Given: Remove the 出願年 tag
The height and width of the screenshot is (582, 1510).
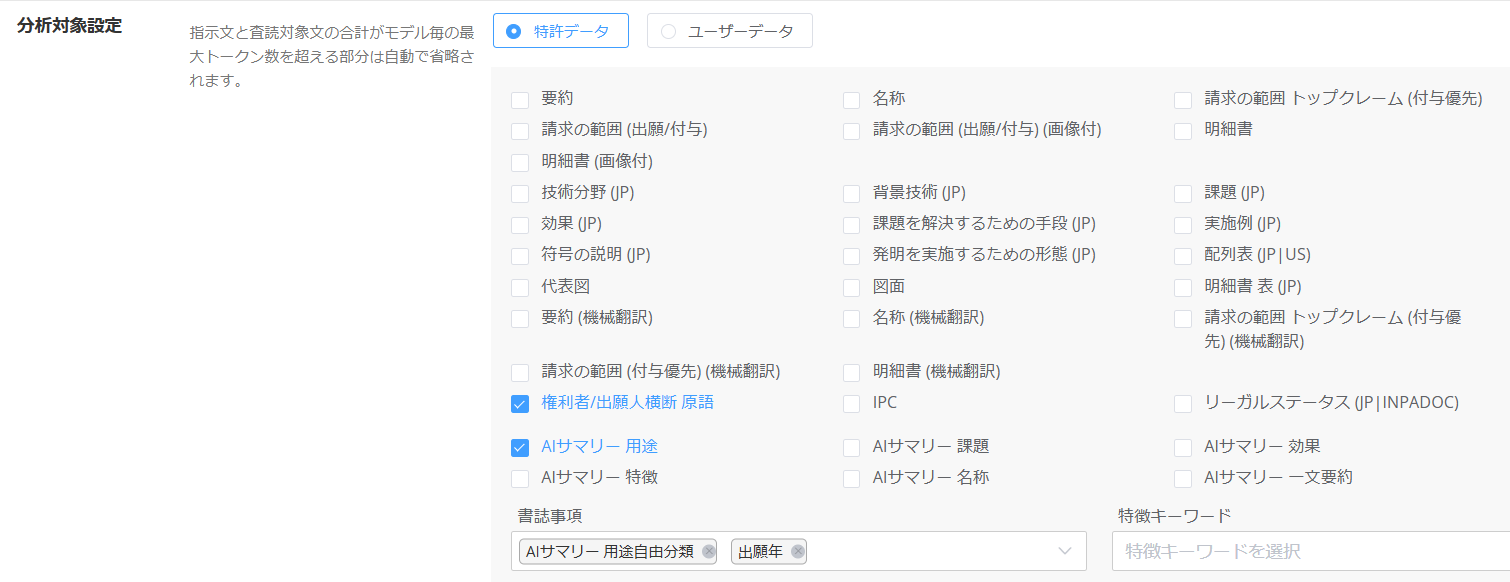Looking at the screenshot, I should (797, 552).
